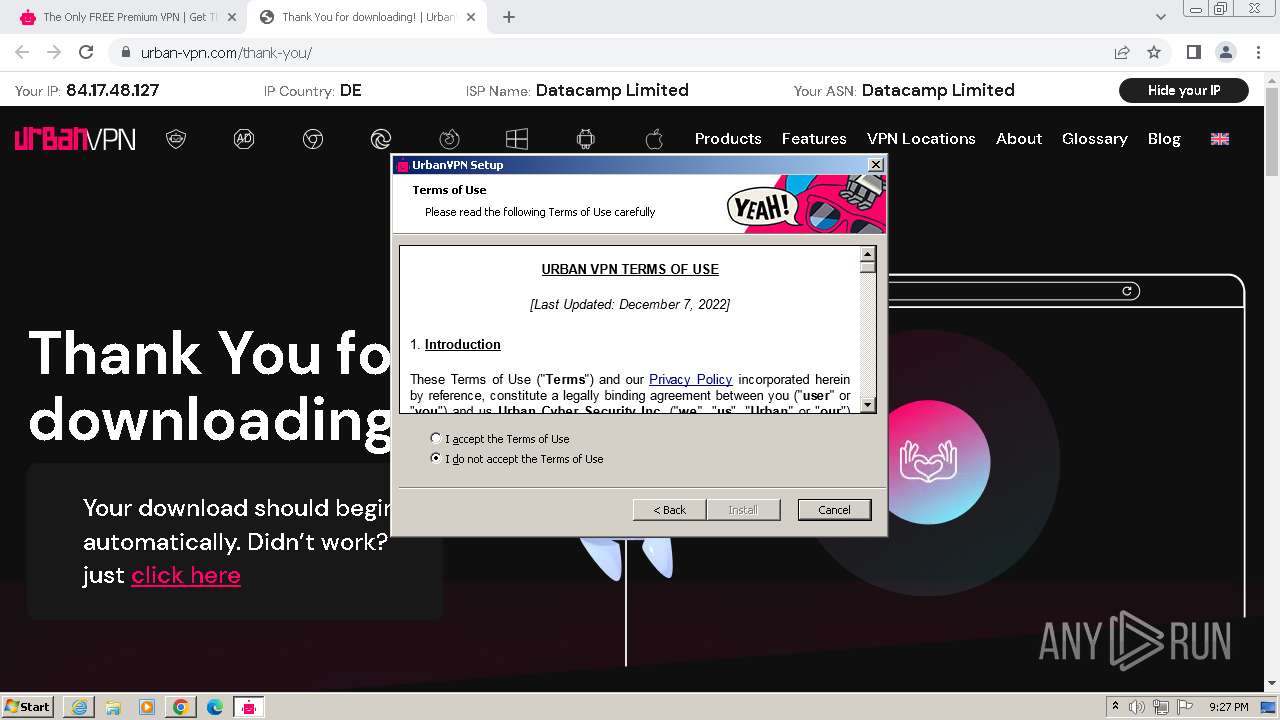
Task: Open the Blog page
Action: coord(1164,139)
